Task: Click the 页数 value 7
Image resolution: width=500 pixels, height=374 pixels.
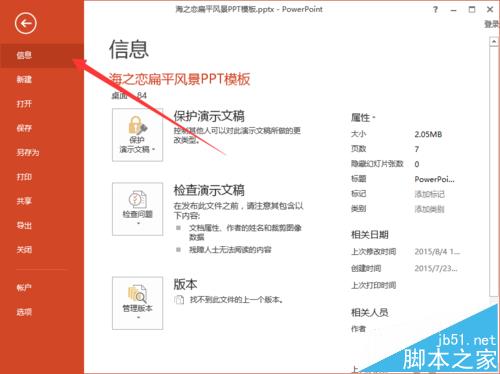Action: (417, 149)
